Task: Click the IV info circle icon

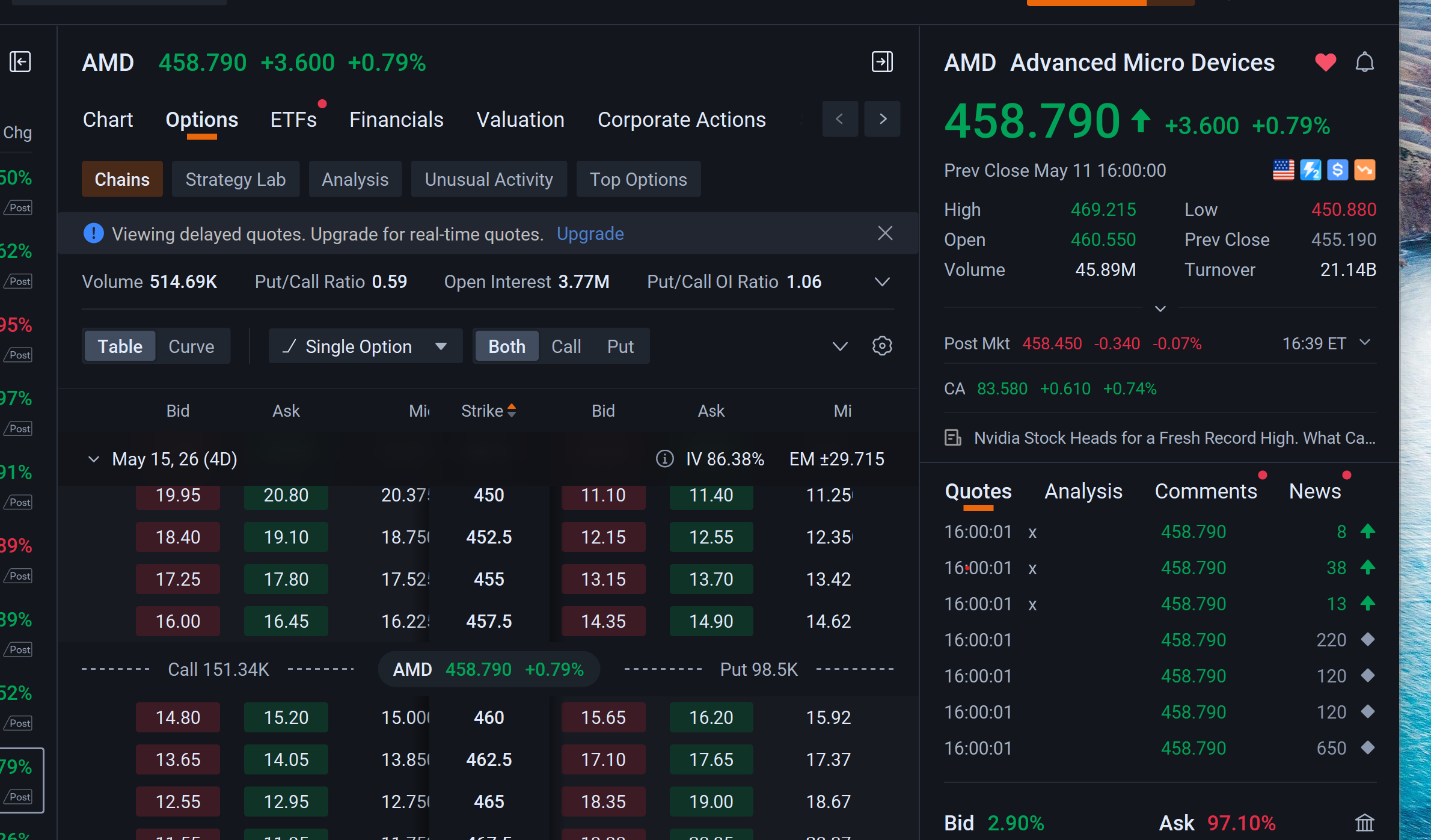Action: click(664, 459)
